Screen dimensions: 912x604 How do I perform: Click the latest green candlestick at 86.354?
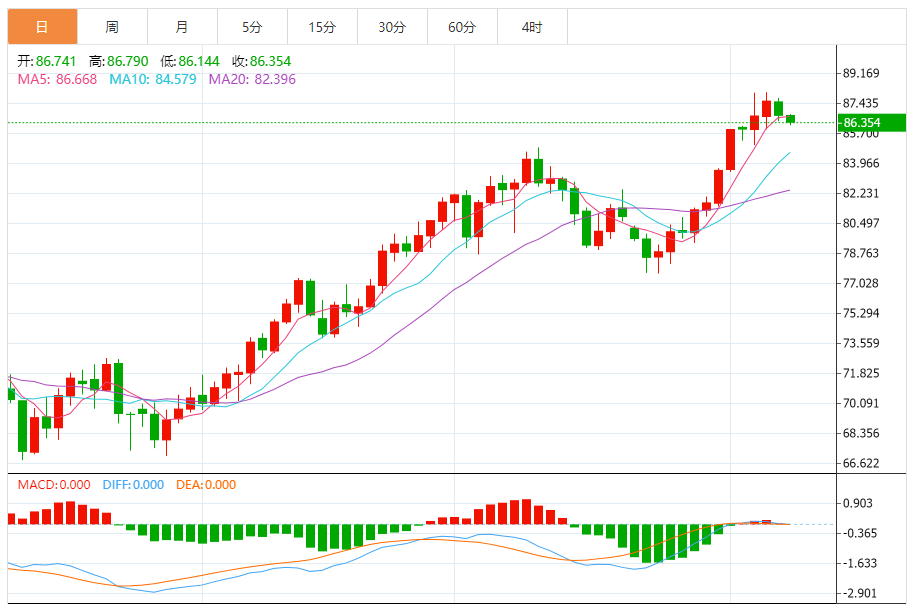pos(790,119)
